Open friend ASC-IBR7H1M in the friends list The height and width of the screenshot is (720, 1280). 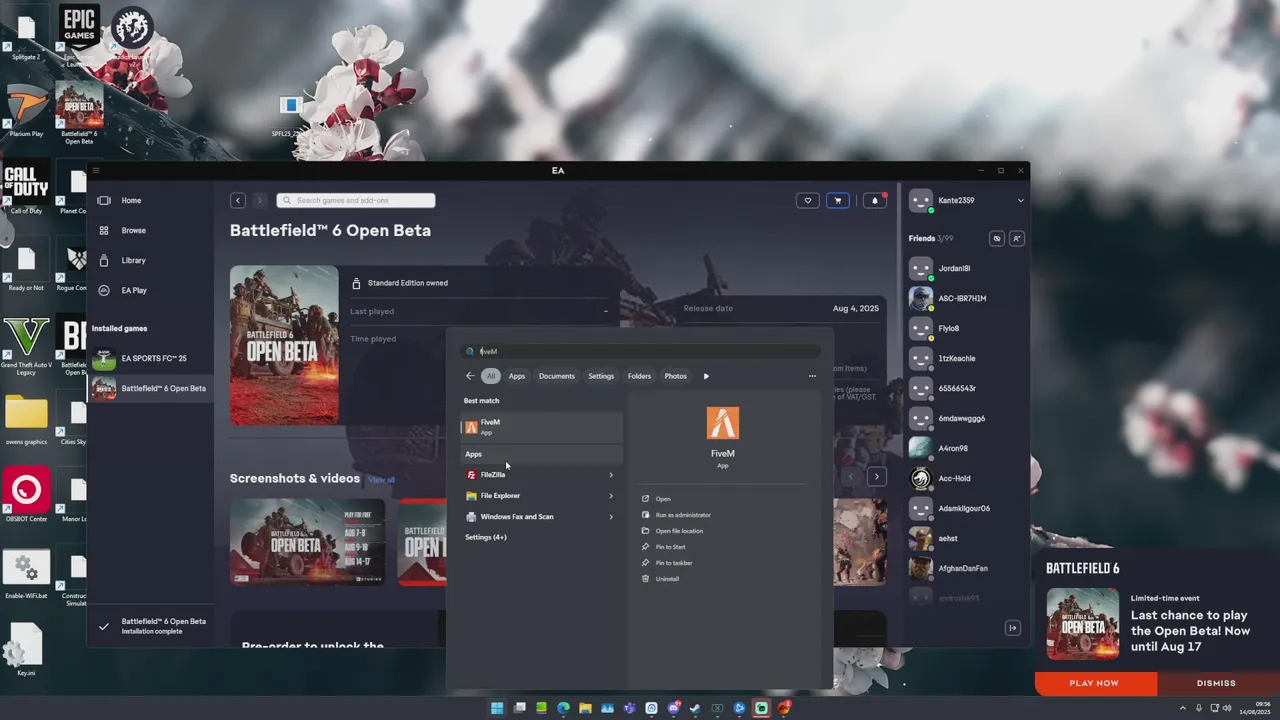(965, 298)
